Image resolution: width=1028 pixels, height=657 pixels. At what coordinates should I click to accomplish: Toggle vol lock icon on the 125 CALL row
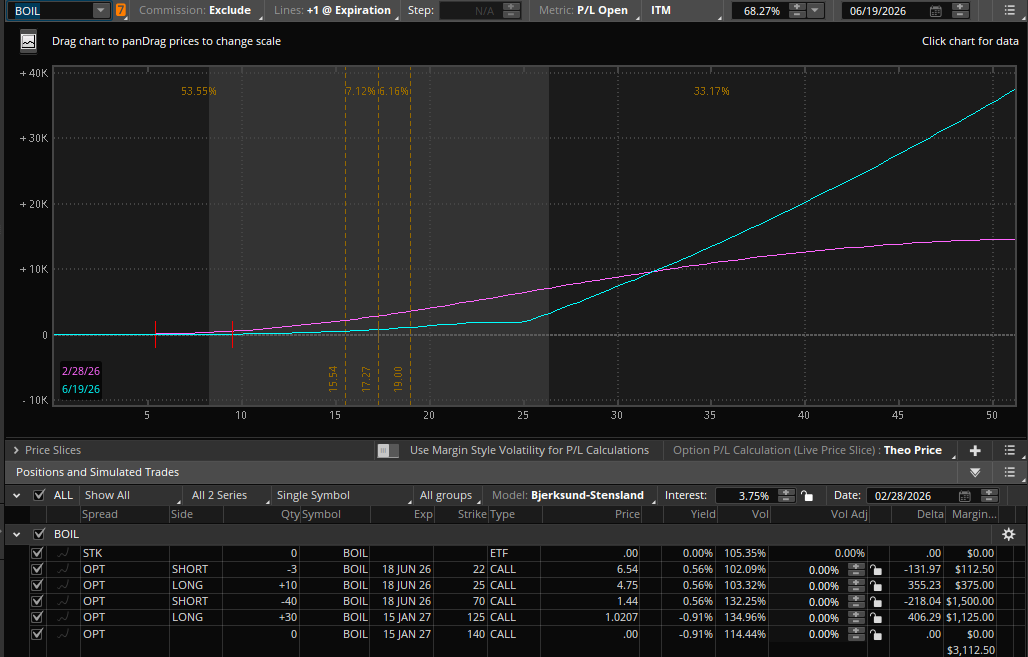pyautogui.click(x=875, y=617)
